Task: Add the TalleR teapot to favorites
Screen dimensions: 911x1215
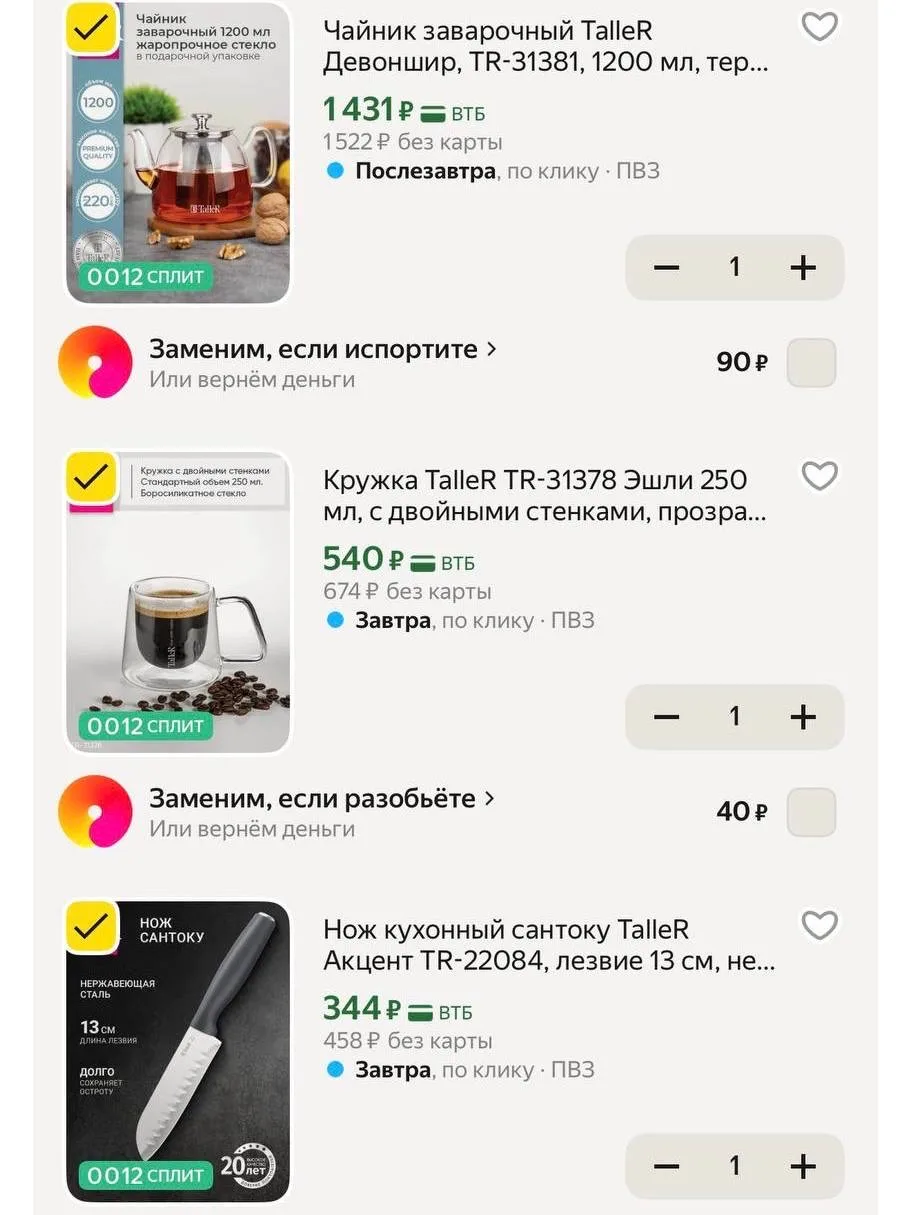Action: (x=820, y=26)
